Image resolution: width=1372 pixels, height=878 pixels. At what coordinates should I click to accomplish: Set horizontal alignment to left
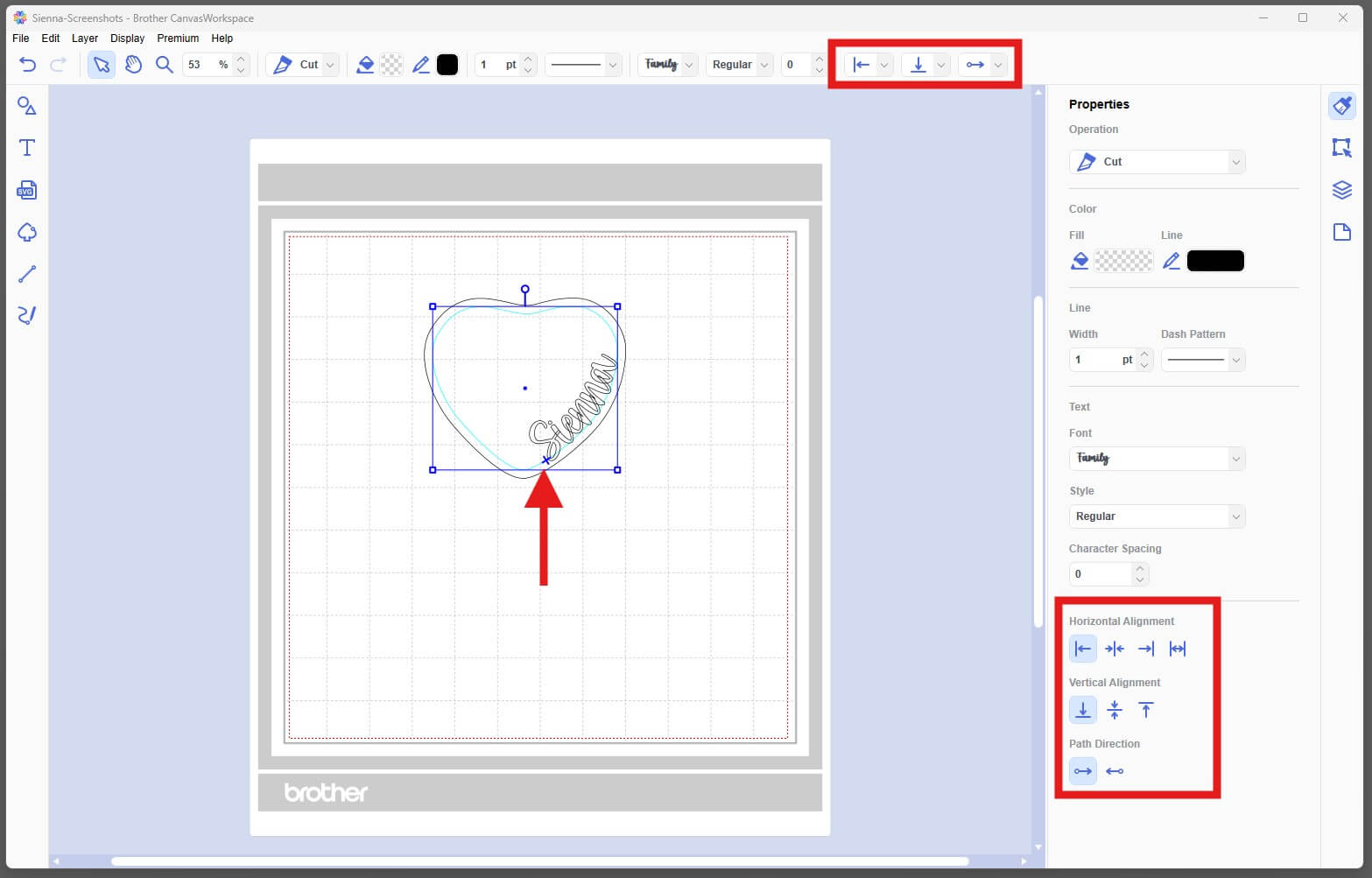click(x=1083, y=649)
